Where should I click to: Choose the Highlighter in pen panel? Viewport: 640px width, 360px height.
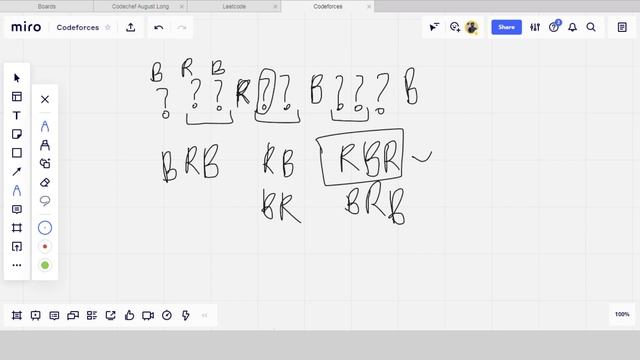[45, 145]
